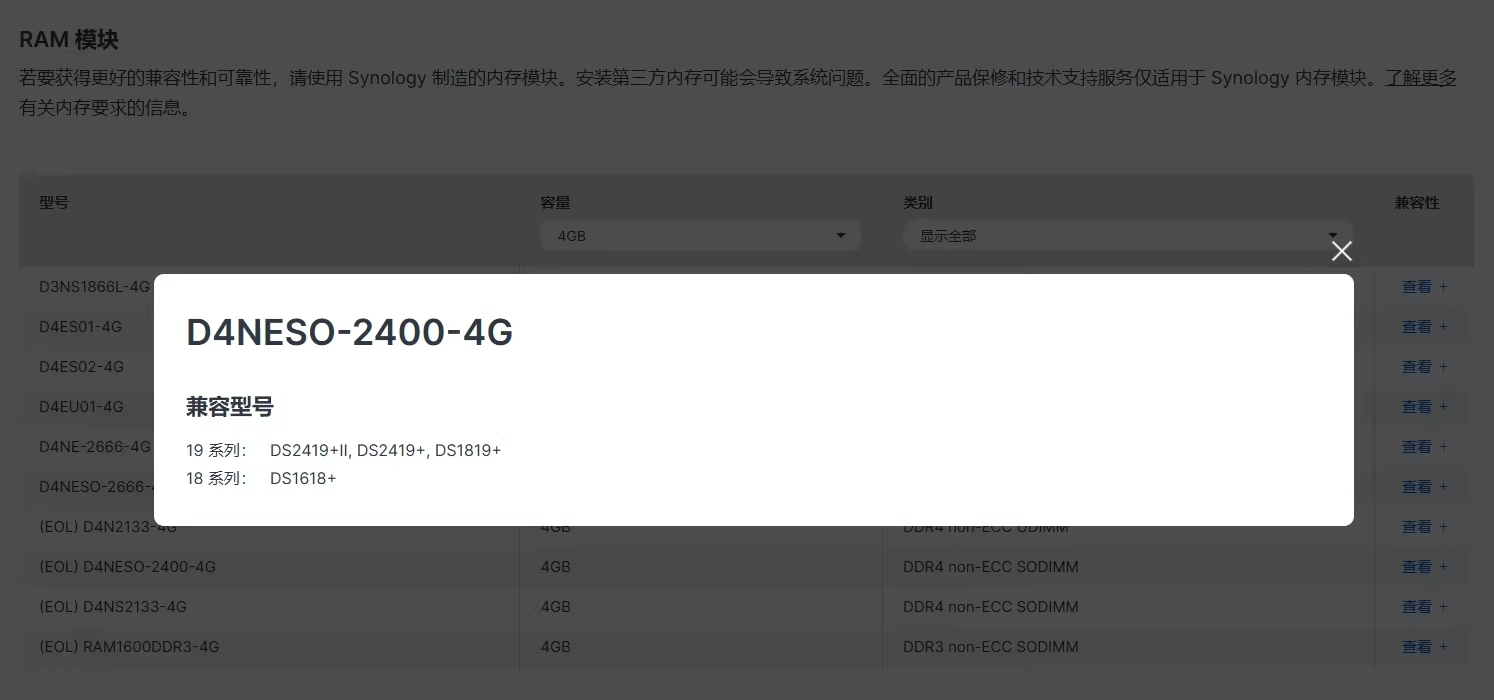Click the RAM 模块 section heading
This screenshot has width=1494, height=700.
click(x=69, y=40)
